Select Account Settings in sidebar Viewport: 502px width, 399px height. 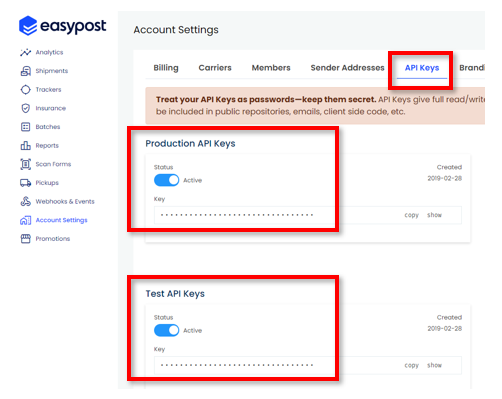click(61, 220)
